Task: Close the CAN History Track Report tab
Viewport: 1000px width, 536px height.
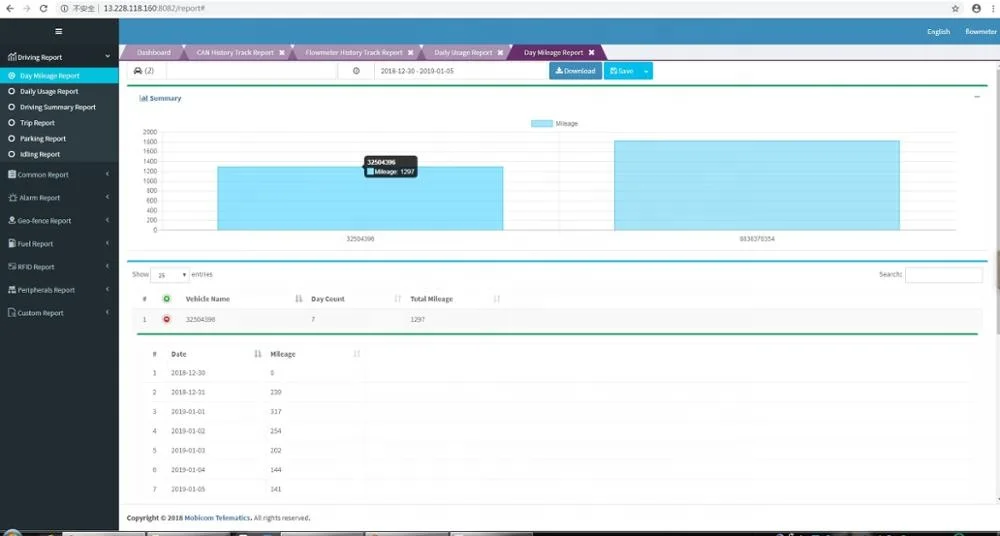Action: (x=282, y=52)
